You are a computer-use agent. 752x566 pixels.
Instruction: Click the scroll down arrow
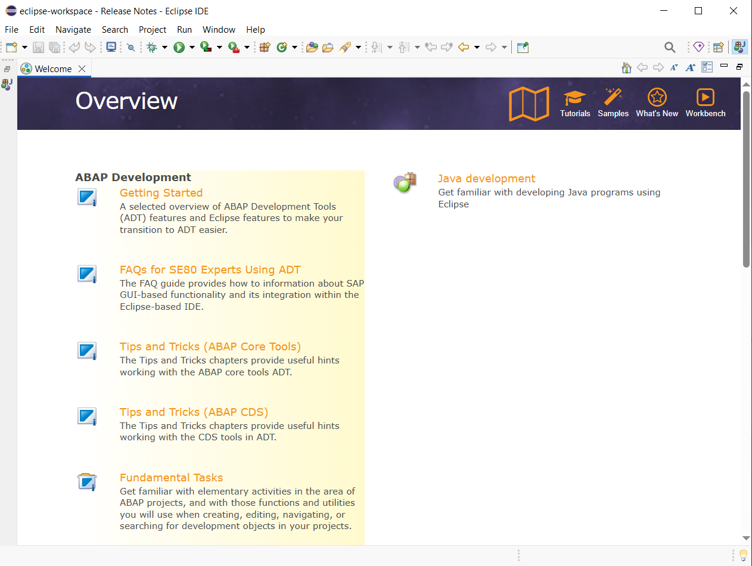746,538
